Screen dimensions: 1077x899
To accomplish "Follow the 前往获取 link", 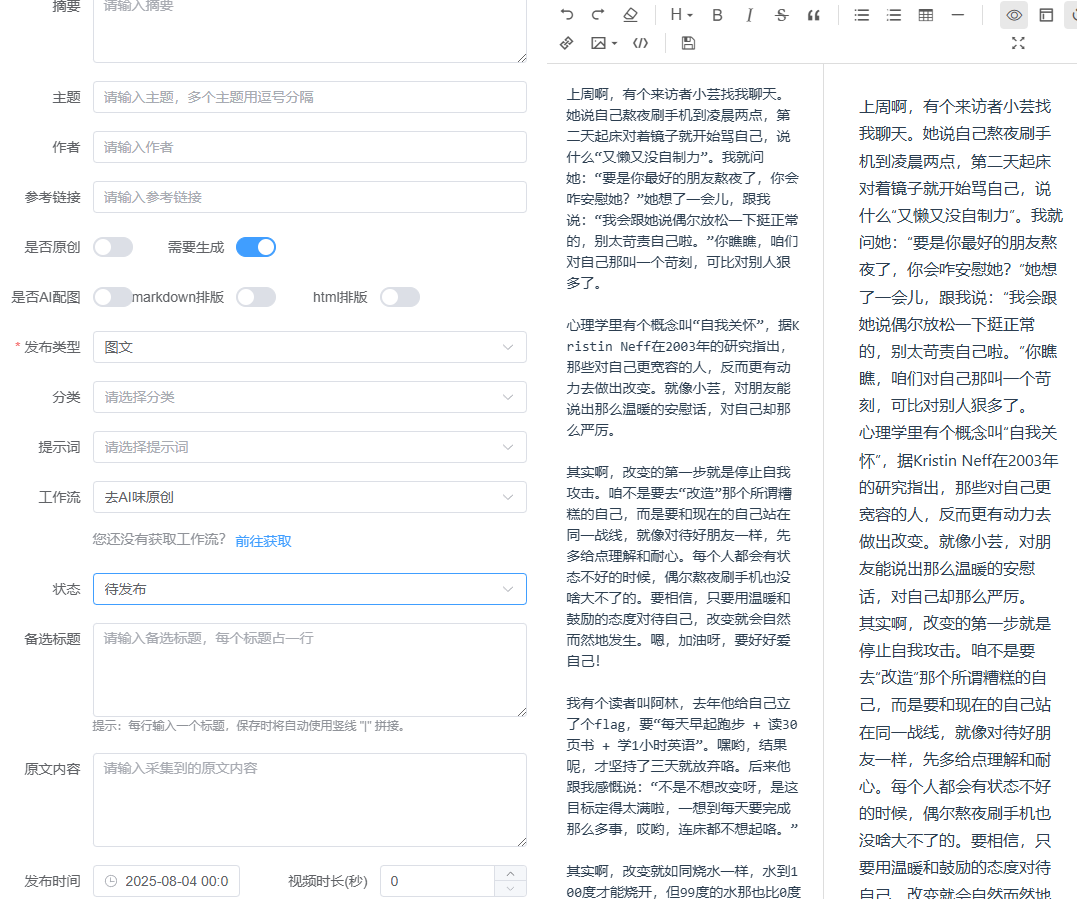I will [263, 541].
